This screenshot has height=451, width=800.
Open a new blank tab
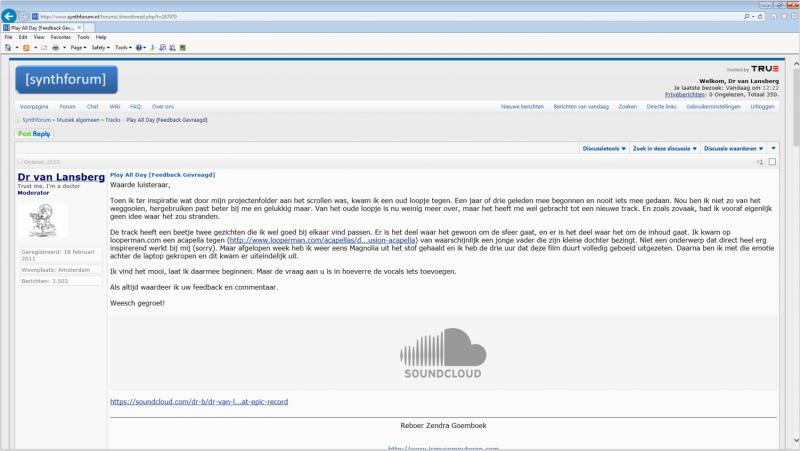point(90,28)
